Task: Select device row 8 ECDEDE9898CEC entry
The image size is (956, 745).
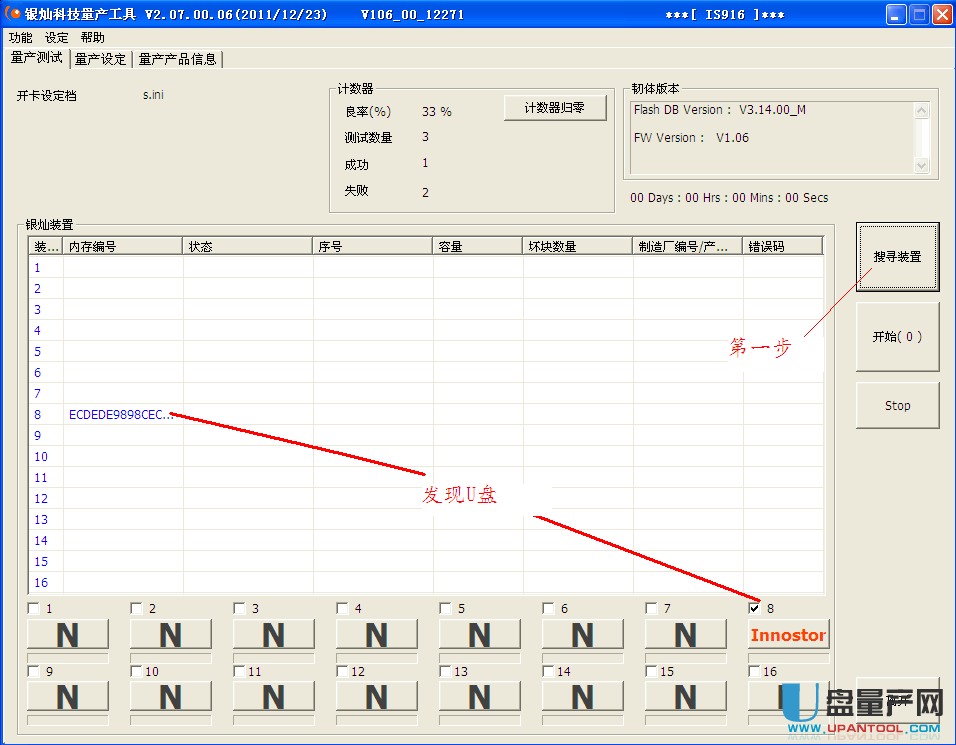Action: click(121, 414)
